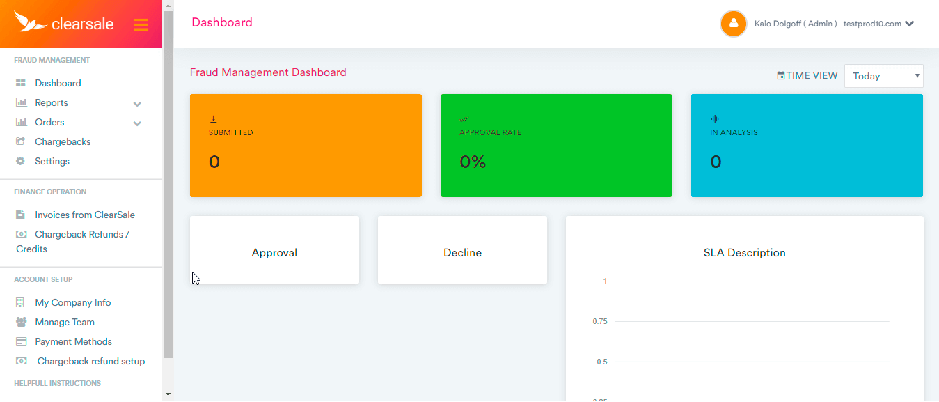Open Dashboard in the sidebar

tap(57, 83)
